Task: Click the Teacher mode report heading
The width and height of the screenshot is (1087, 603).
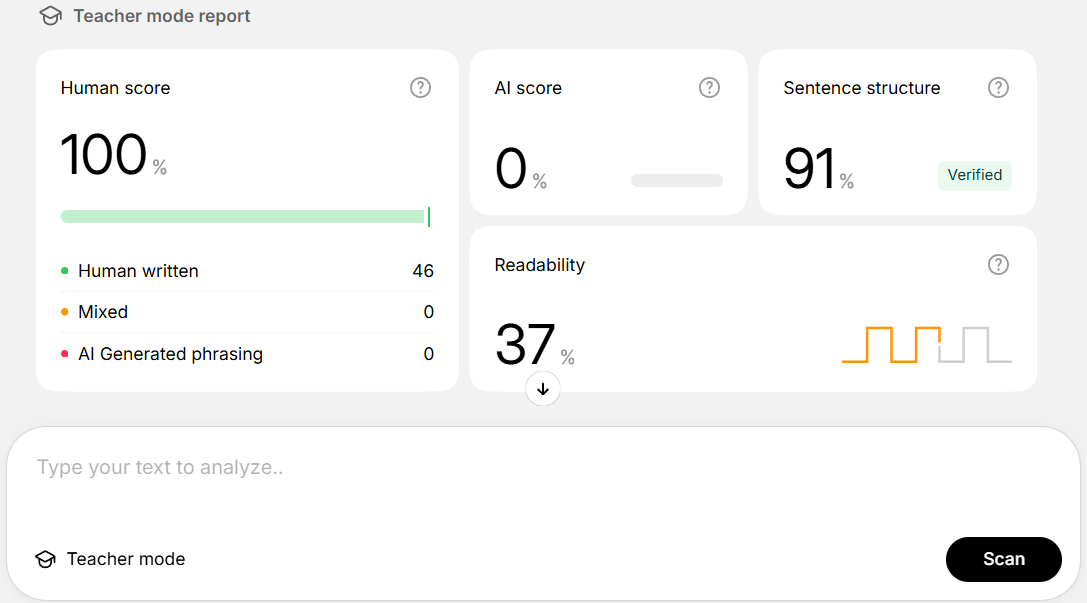Action: [162, 16]
